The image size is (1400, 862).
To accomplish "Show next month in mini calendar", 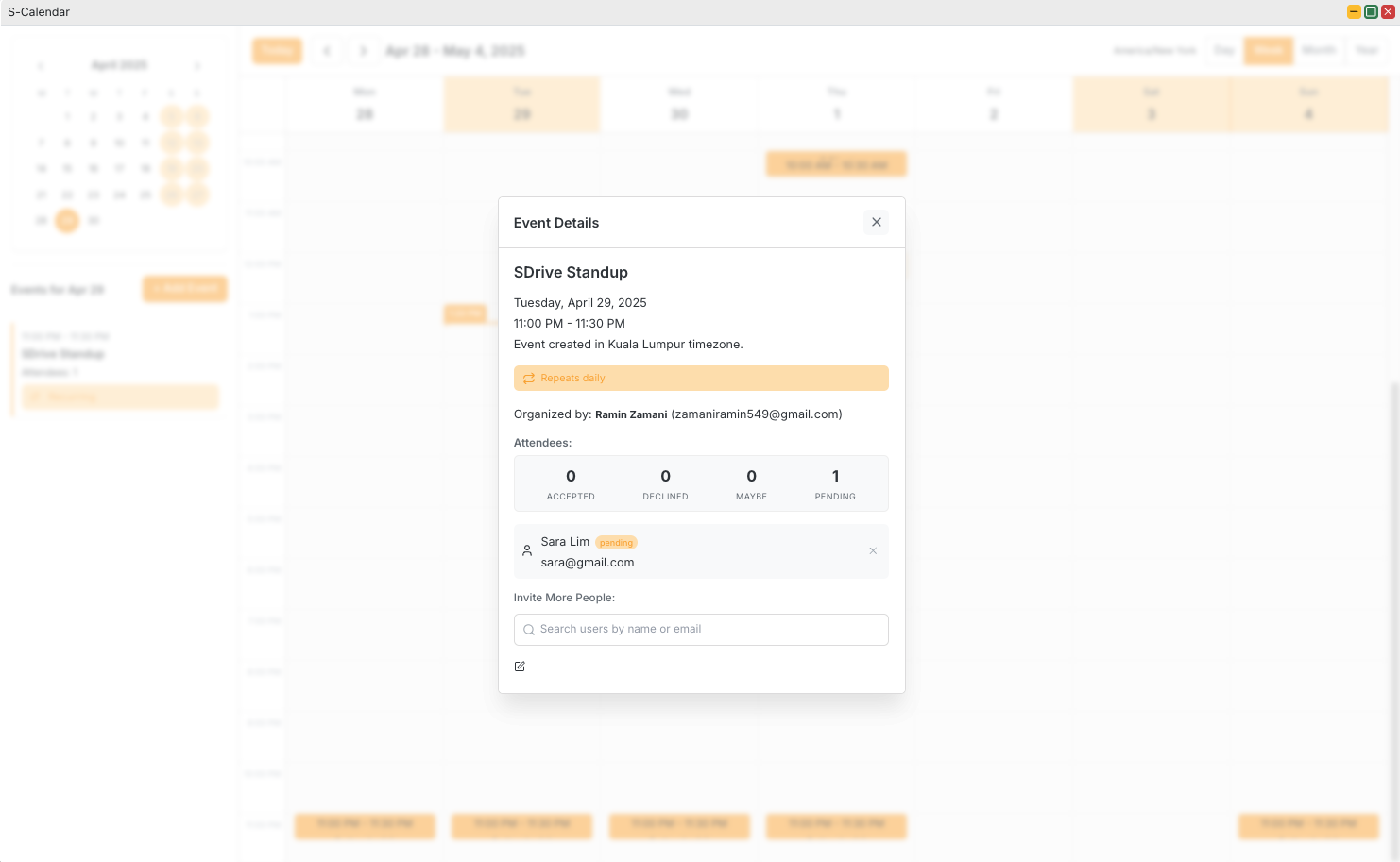I will (196, 66).
